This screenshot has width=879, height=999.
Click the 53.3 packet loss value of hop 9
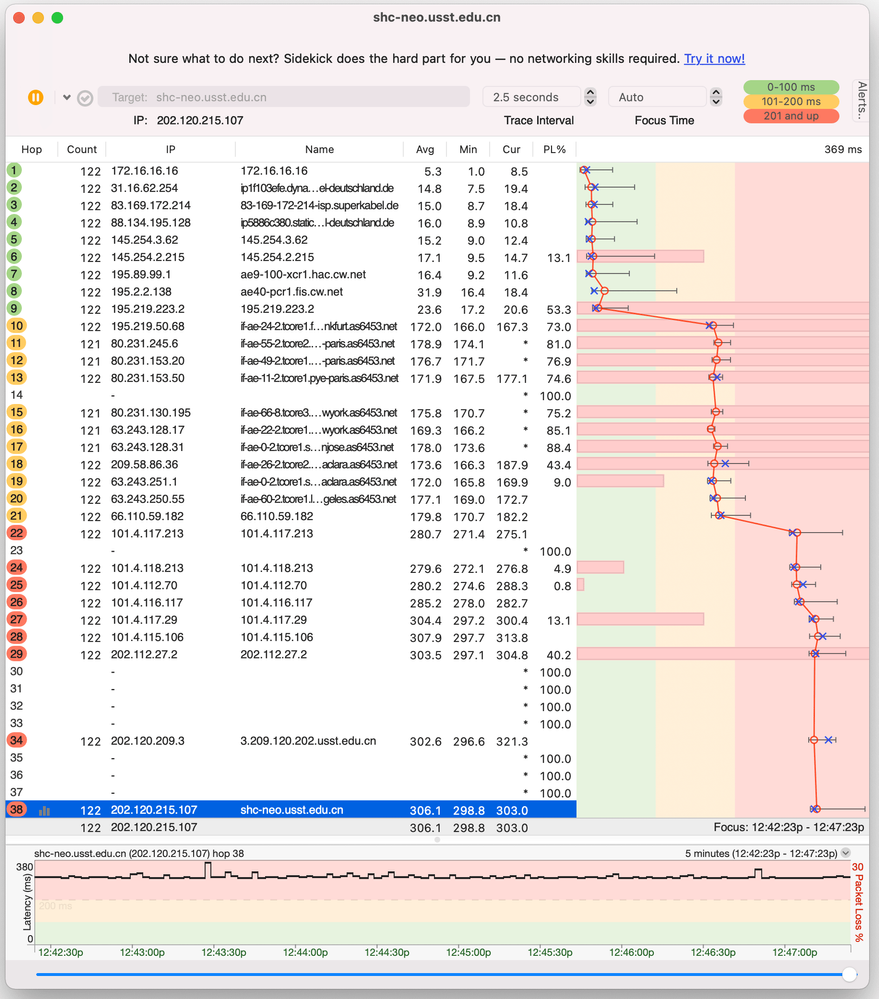click(559, 310)
